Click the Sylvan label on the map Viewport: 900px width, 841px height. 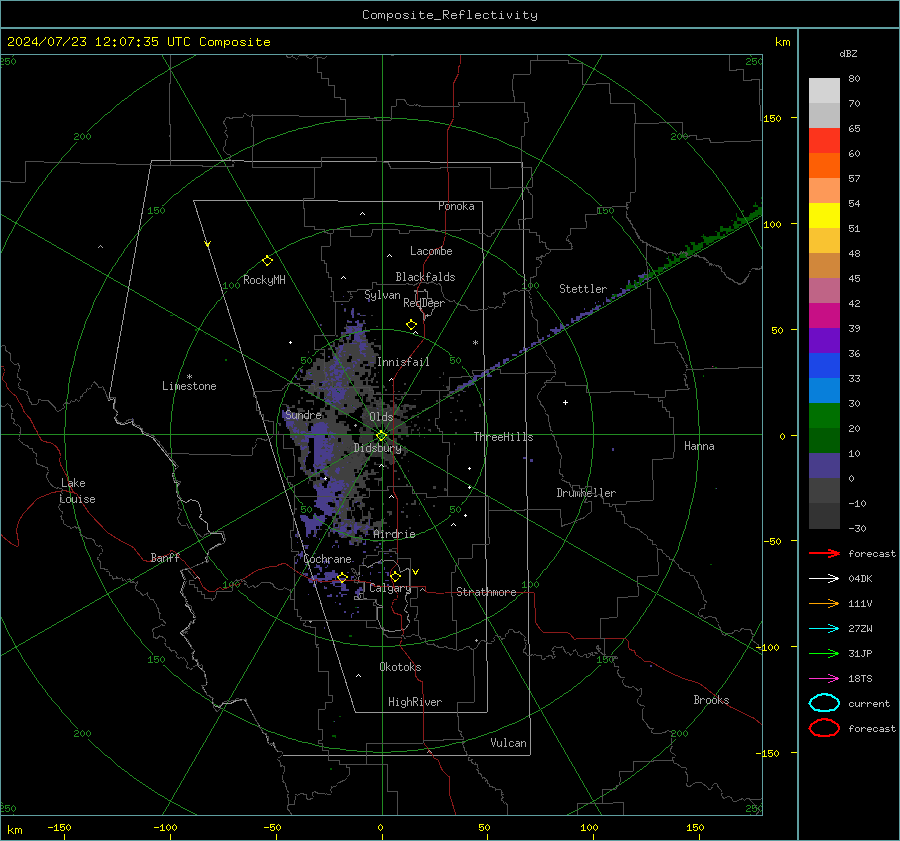[382, 295]
